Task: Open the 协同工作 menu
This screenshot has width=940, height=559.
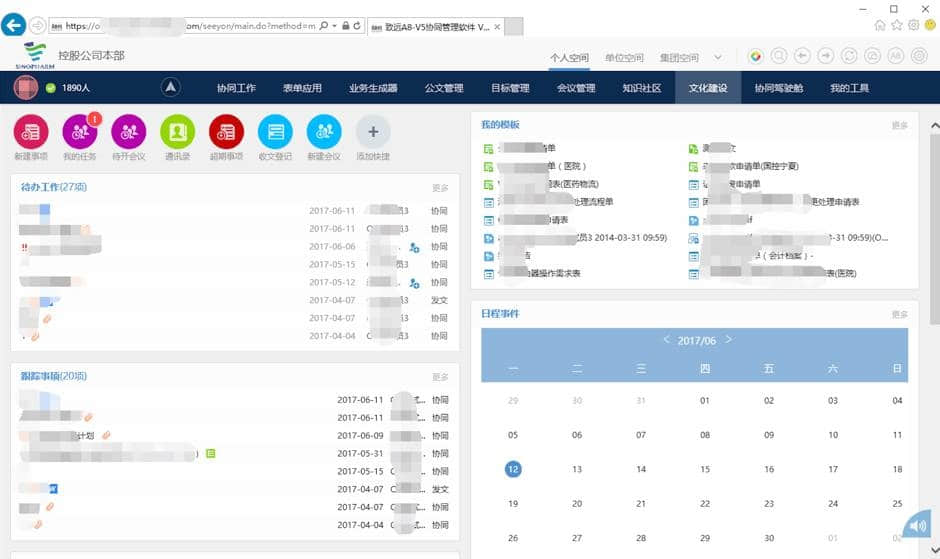Action: click(236, 88)
